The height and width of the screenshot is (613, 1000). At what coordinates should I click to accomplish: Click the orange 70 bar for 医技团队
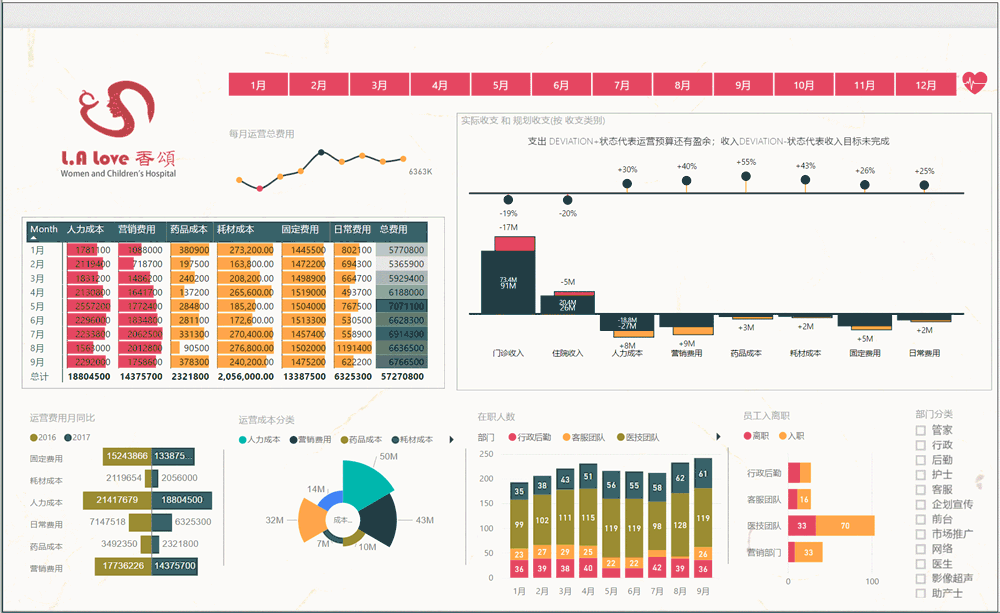coord(844,526)
